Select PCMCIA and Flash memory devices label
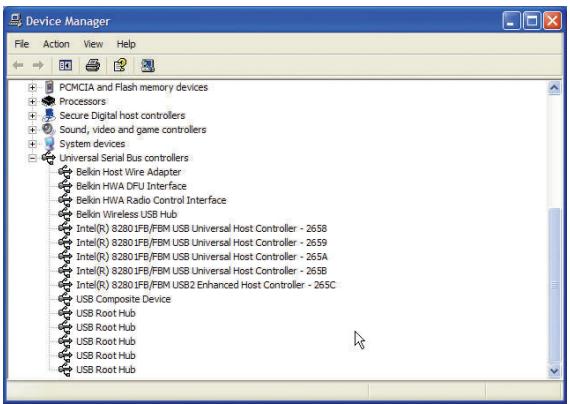This screenshot has height=404, width=570. pyautogui.click(x=133, y=87)
